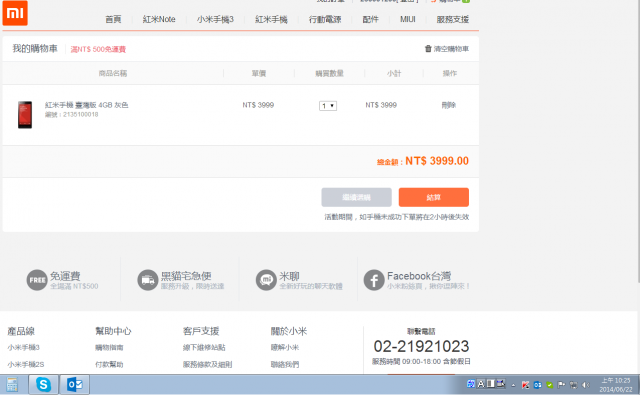The width and height of the screenshot is (640, 395).
Task: Open the purchase quantity dropdown
Action: coord(328,106)
